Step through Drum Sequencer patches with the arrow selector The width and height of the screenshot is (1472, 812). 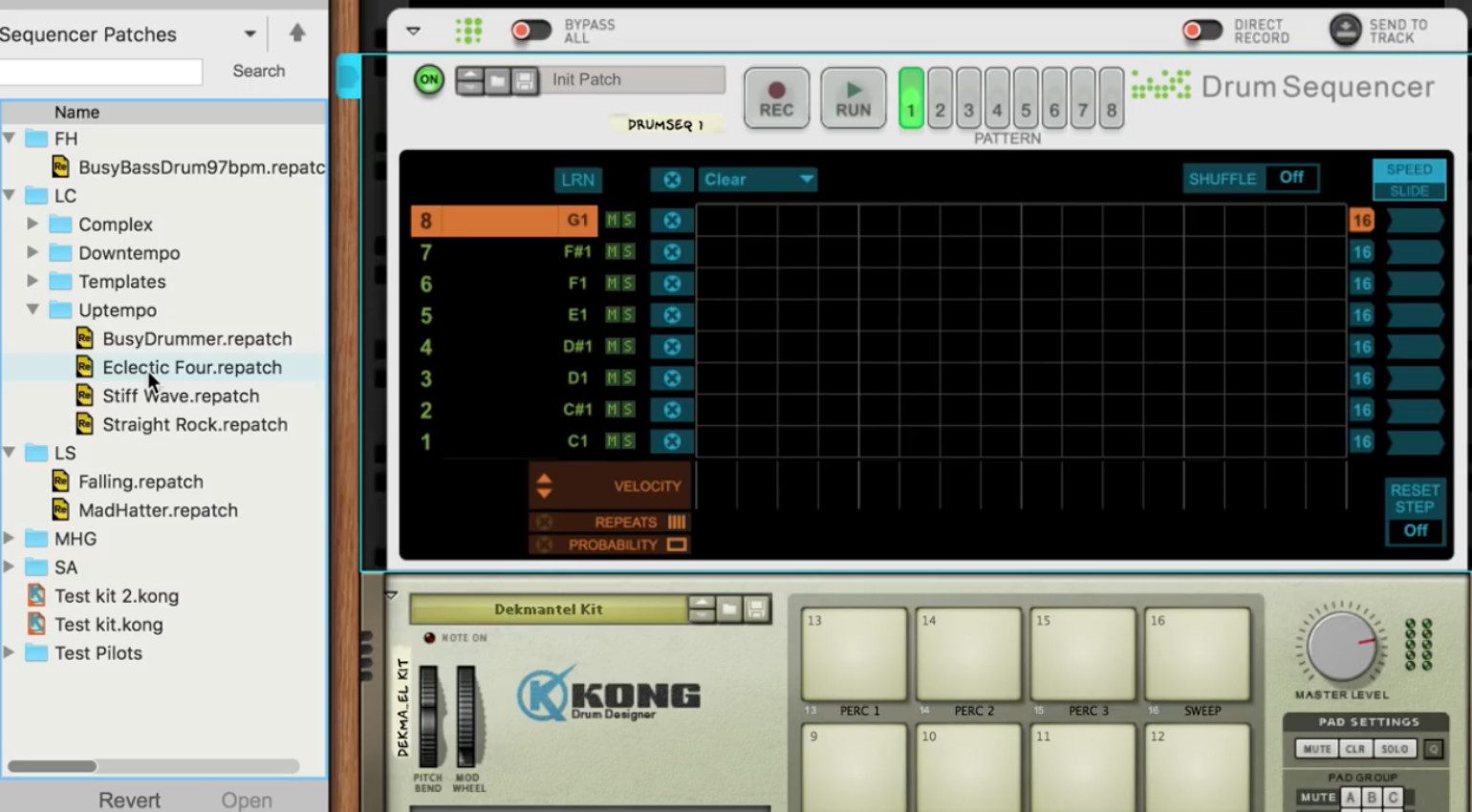(x=469, y=81)
